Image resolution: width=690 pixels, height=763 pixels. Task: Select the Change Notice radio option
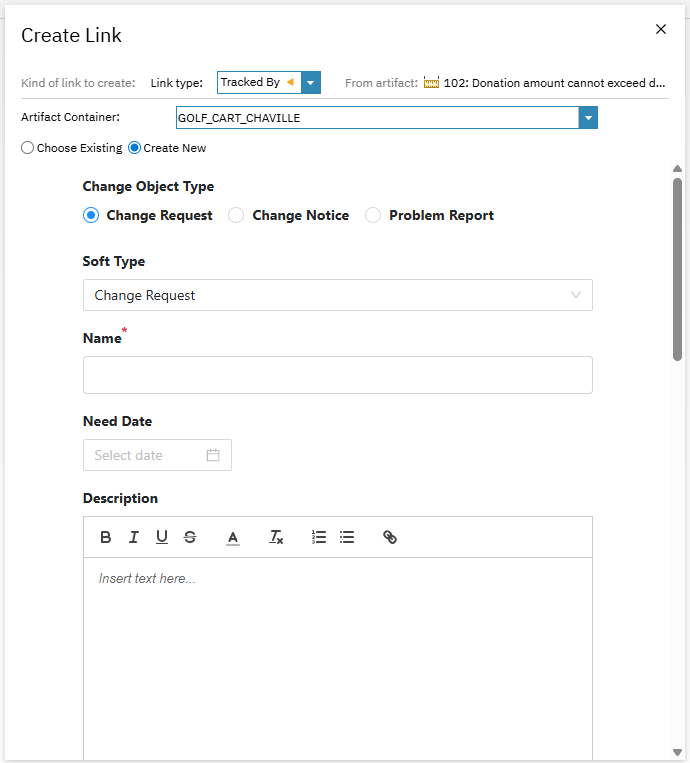(237, 215)
